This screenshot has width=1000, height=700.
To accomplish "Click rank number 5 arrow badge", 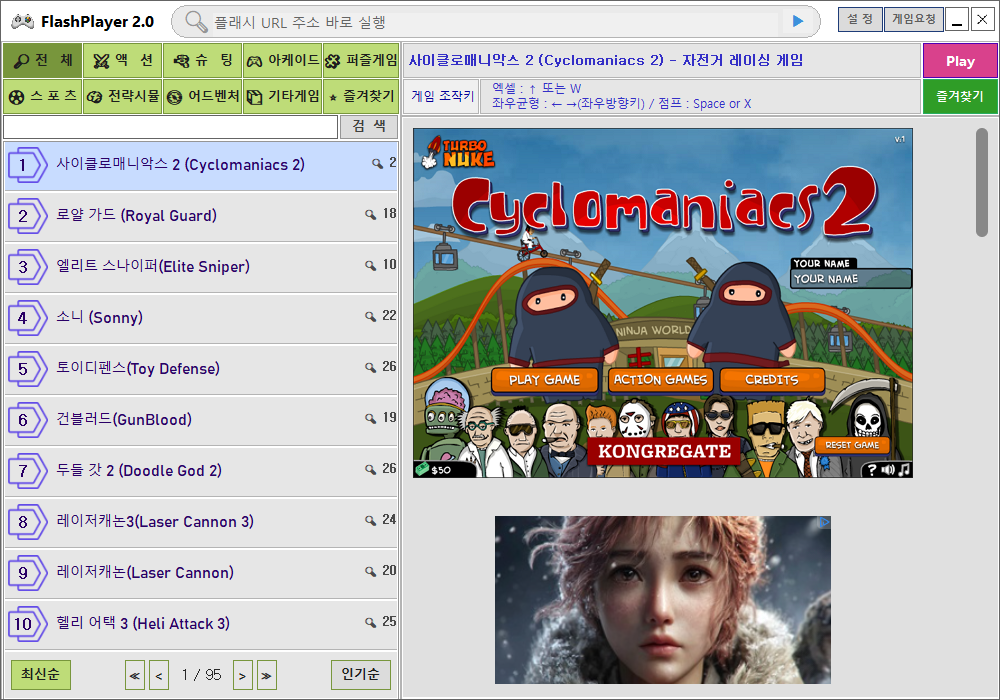I will (27, 369).
